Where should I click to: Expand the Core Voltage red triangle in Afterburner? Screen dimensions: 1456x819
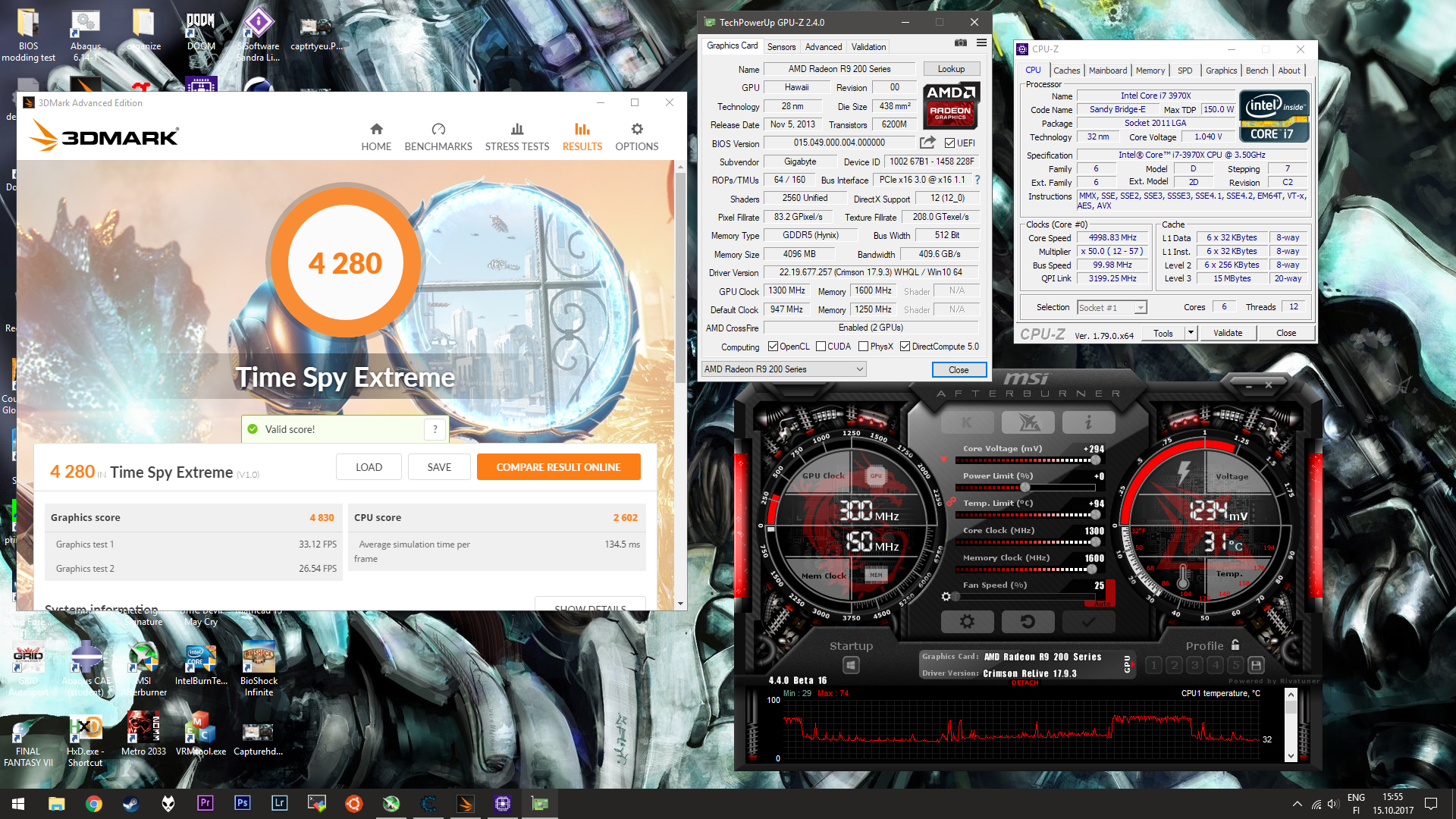click(944, 459)
